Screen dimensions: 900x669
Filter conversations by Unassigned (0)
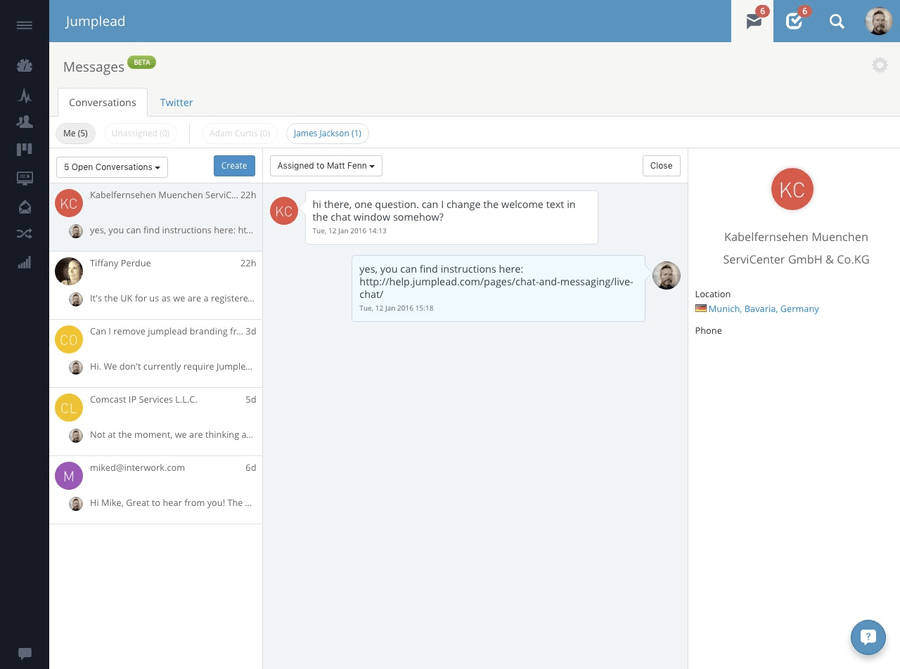pyautogui.click(x=141, y=133)
